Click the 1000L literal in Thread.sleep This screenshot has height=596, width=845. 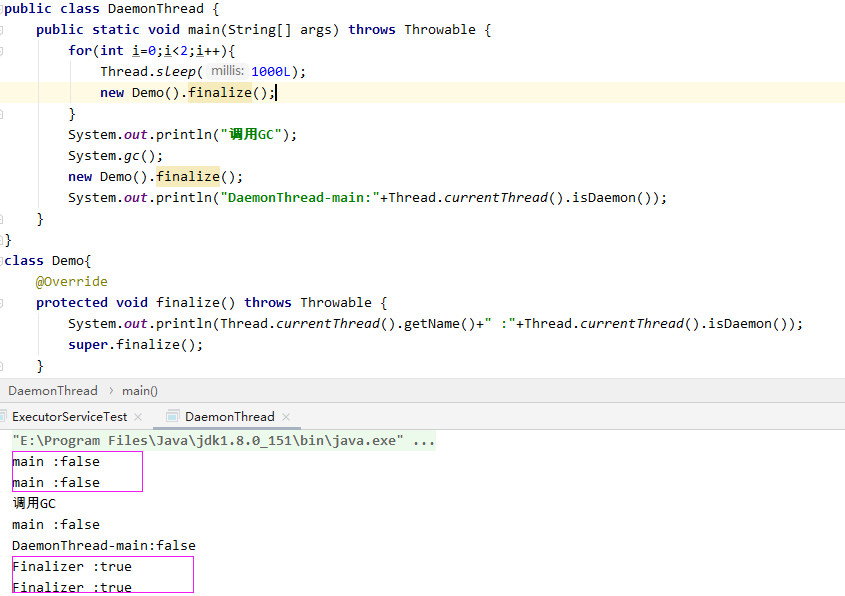[x=271, y=72]
